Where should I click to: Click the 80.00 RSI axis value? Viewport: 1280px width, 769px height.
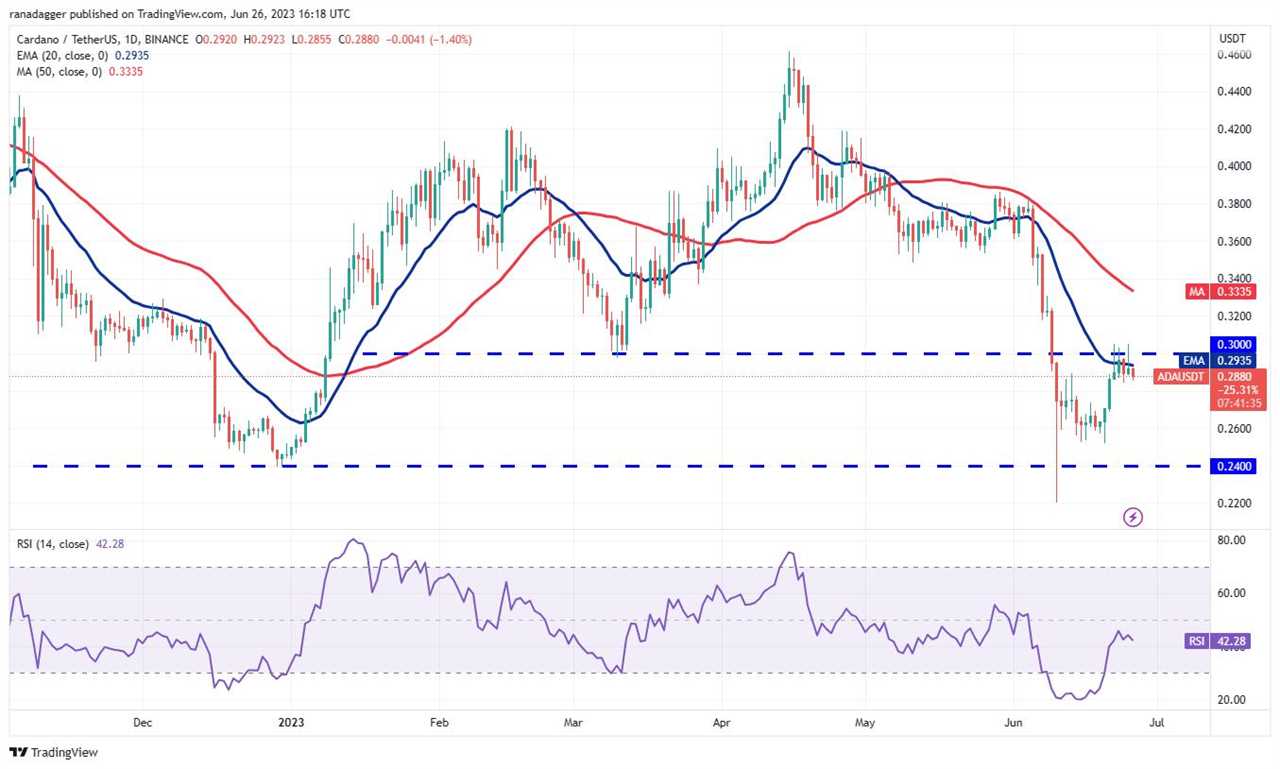coord(1231,540)
